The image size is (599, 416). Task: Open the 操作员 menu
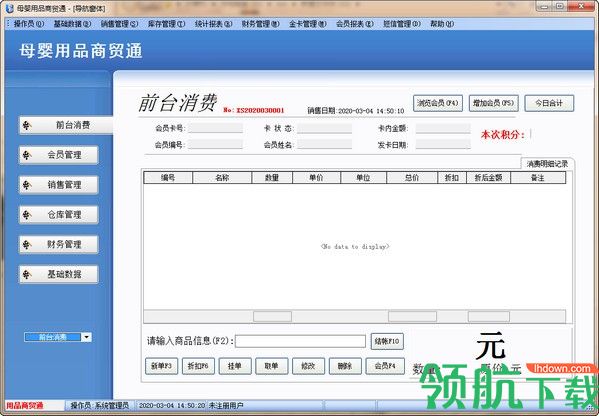pyautogui.click(x=29, y=24)
